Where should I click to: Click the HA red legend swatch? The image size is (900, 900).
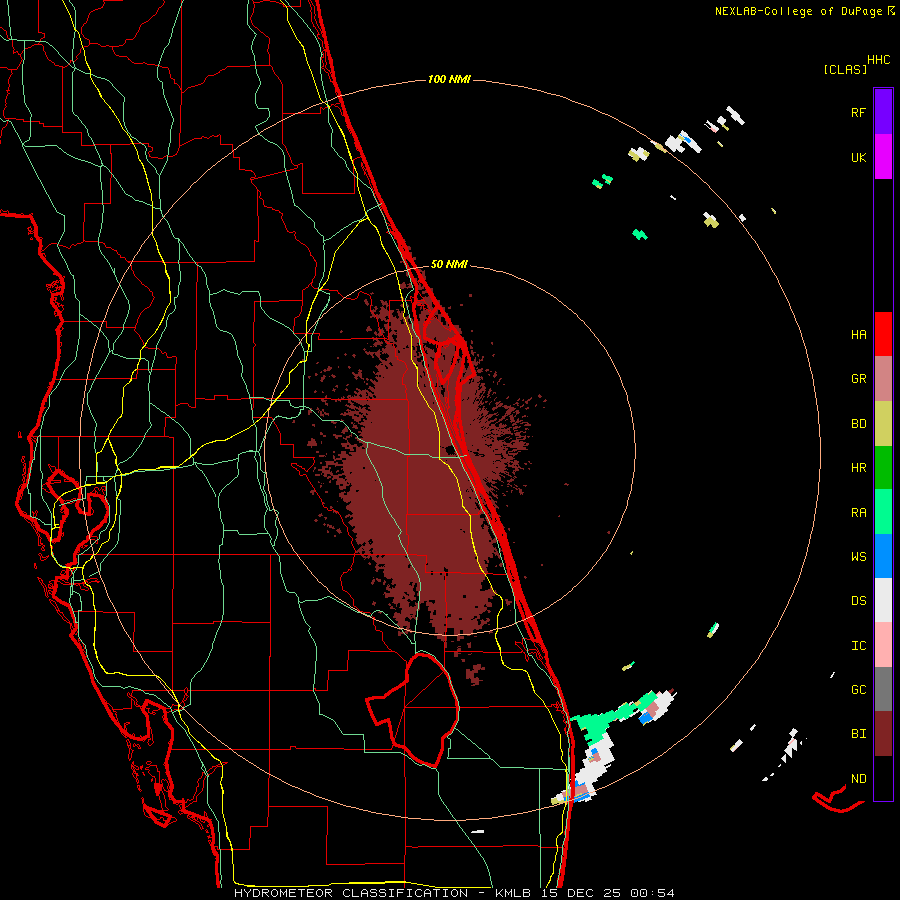click(883, 334)
